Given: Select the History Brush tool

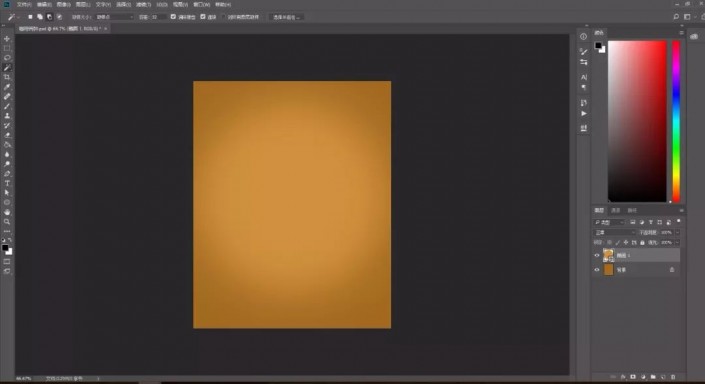Looking at the screenshot, I should click(x=7, y=125).
